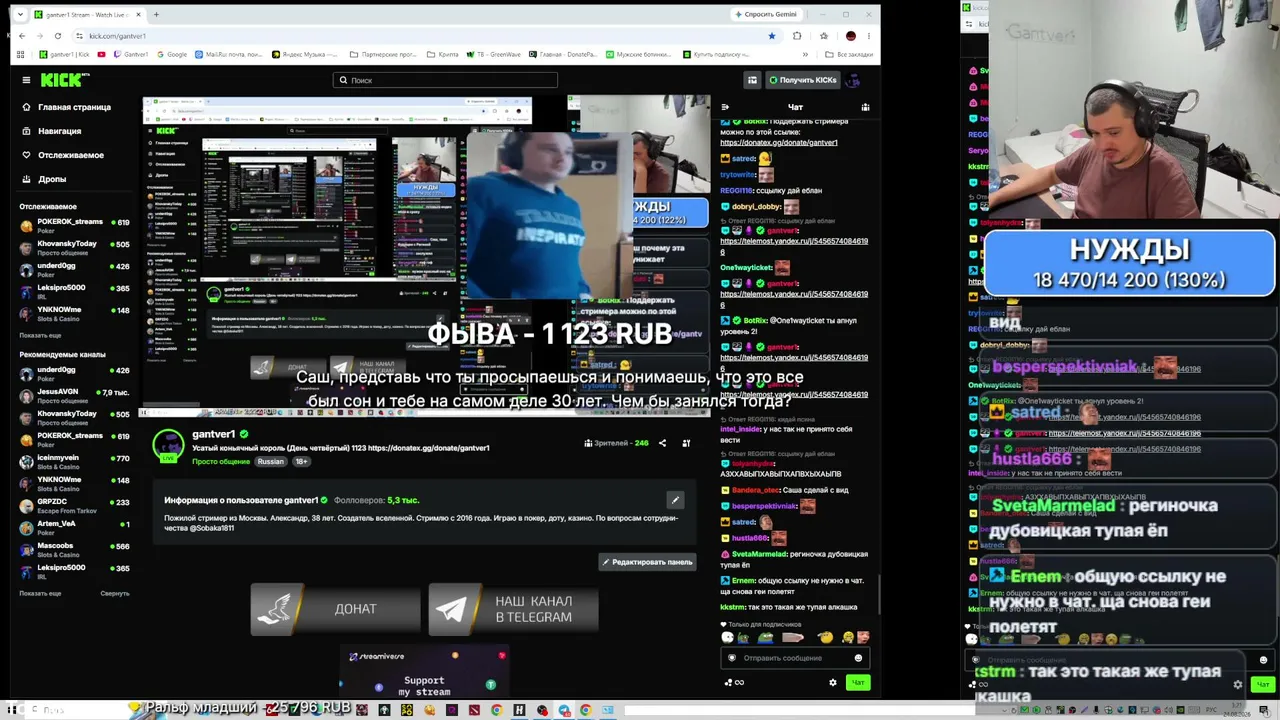Focus the Kick Поиск search field

445,80
